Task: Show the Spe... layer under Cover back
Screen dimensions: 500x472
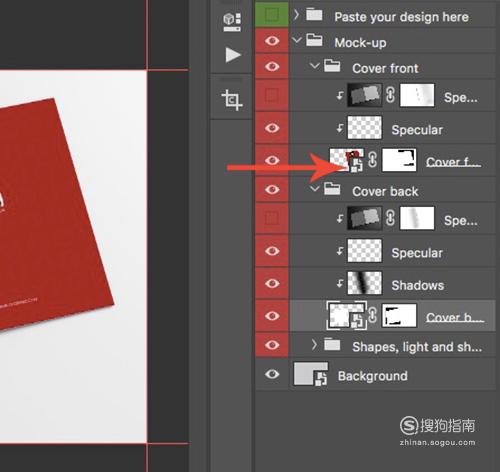Action: click(272, 219)
